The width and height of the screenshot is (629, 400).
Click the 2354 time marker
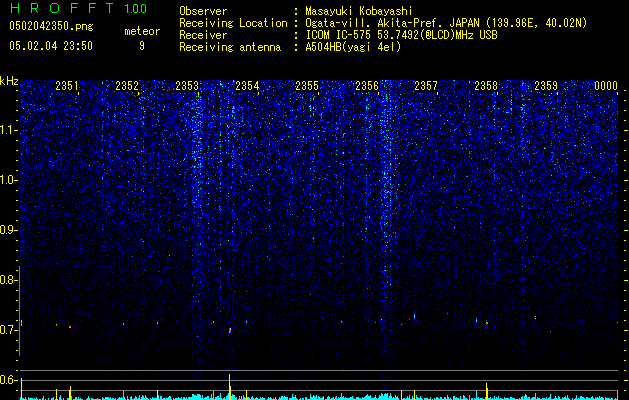click(247, 86)
